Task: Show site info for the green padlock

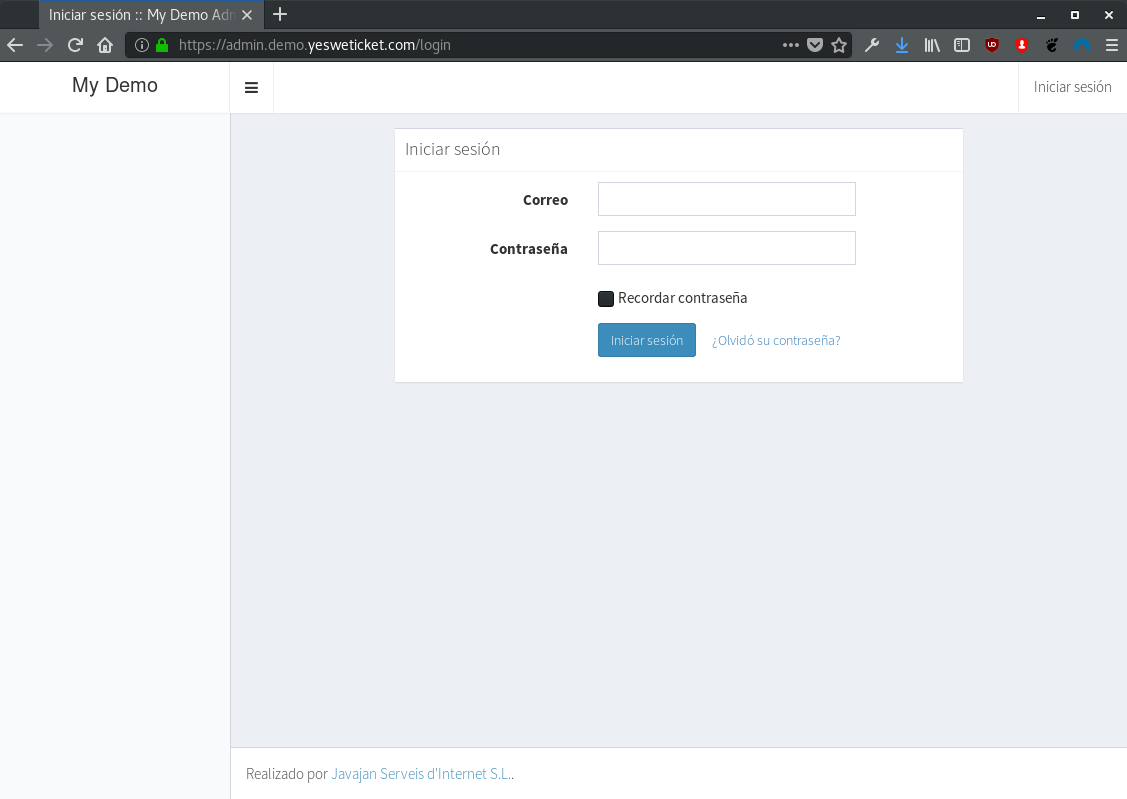Action: [162, 45]
